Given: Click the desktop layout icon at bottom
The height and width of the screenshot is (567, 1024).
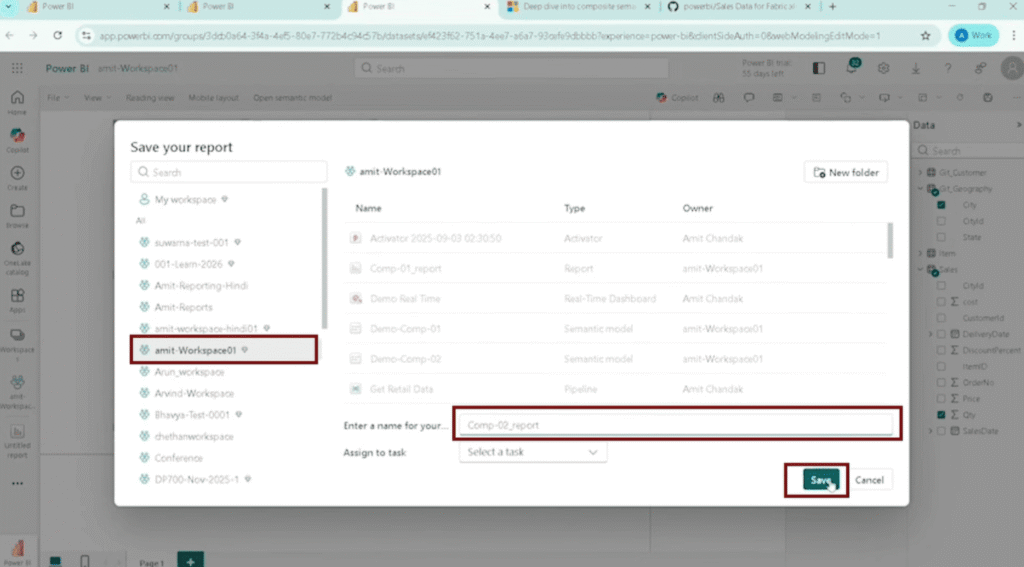Looking at the screenshot, I should [x=56, y=560].
